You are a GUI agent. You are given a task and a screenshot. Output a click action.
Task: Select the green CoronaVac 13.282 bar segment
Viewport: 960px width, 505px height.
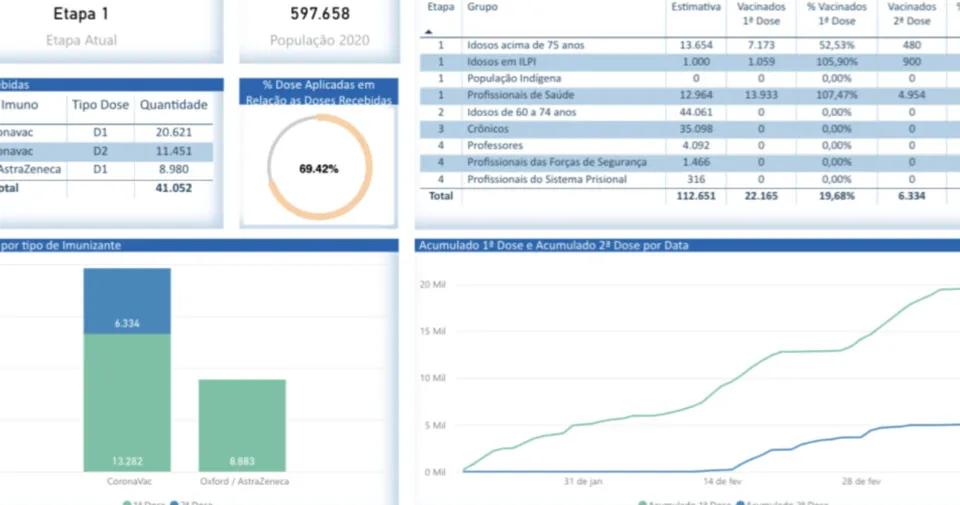pyautogui.click(x=127, y=402)
